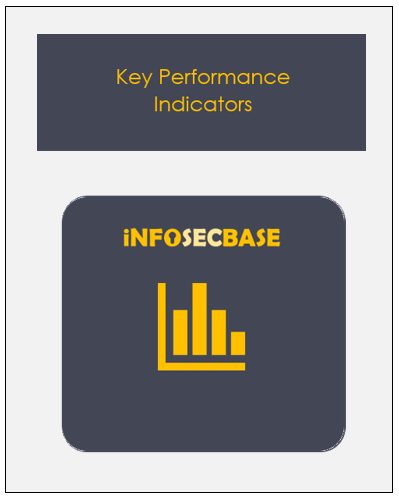Select the leftmost bar in the chart icon
The width and height of the screenshot is (399, 499).
click(x=180, y=332)
